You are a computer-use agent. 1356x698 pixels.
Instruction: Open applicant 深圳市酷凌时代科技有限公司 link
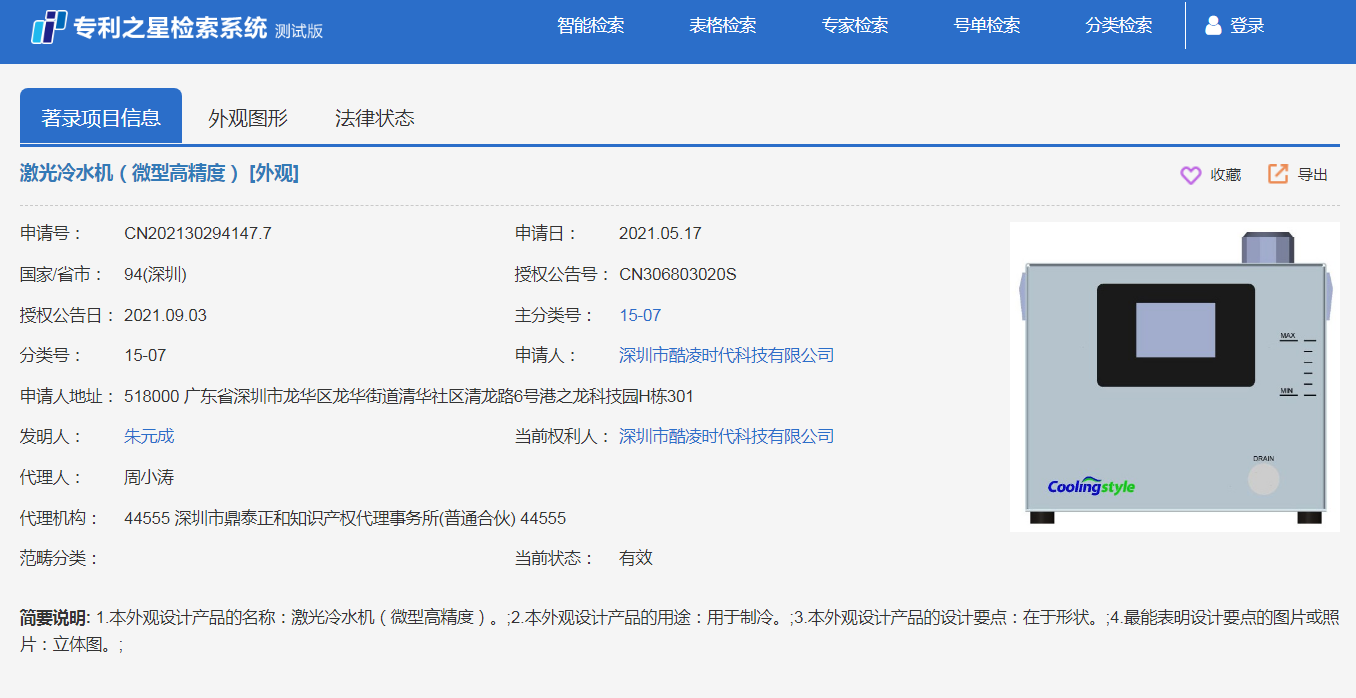click(x=726, y=355)
